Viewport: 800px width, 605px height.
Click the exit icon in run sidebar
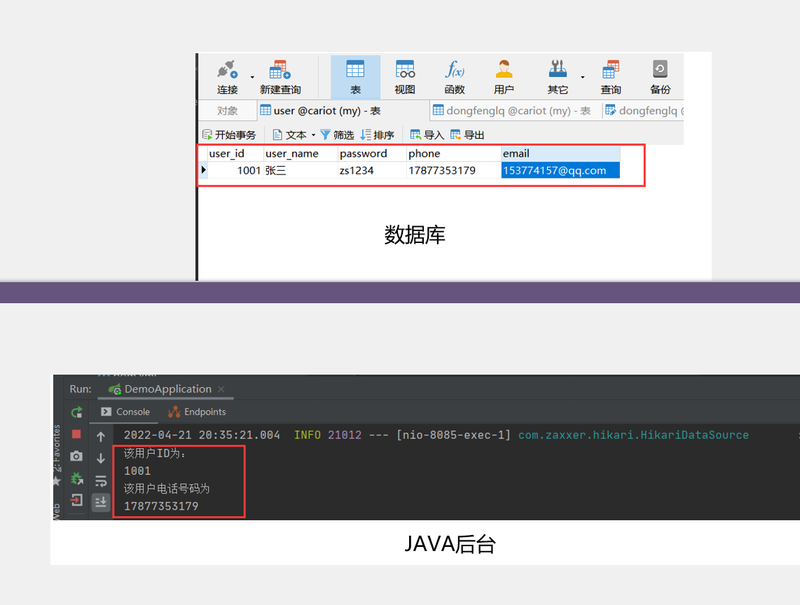point(77,500)
